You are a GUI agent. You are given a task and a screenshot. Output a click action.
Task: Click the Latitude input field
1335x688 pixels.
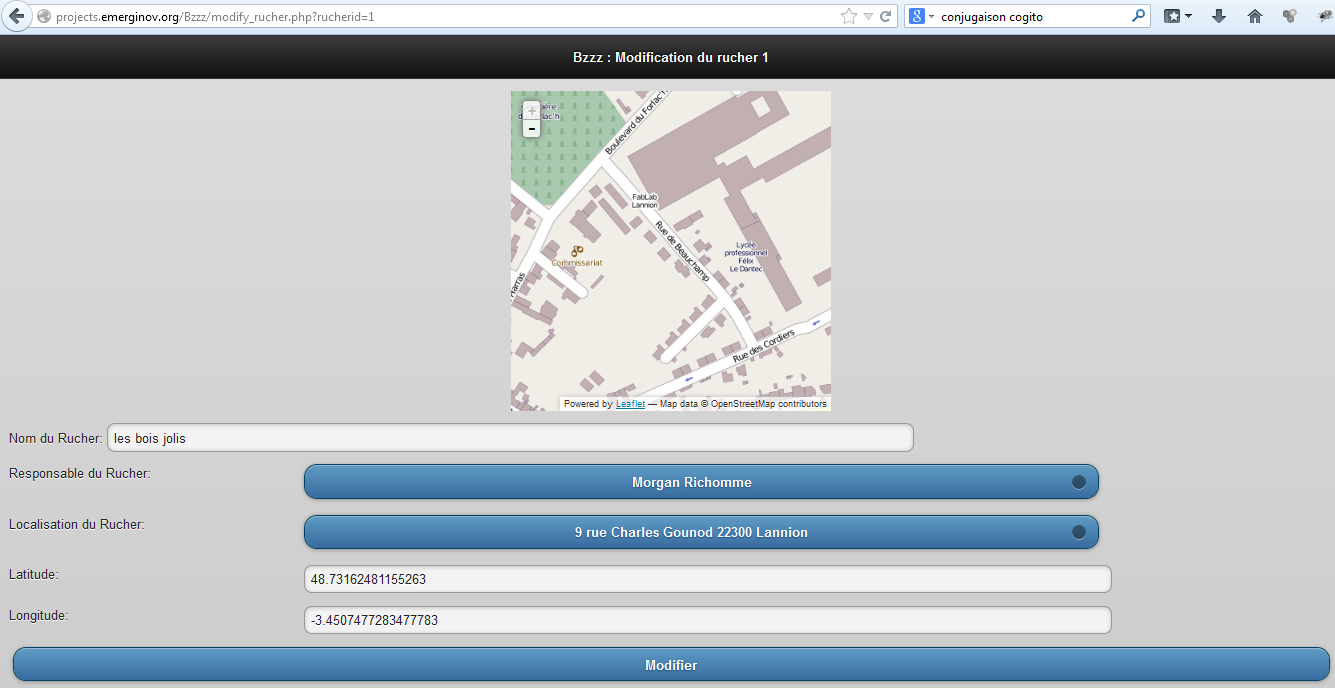coord(707,579)
